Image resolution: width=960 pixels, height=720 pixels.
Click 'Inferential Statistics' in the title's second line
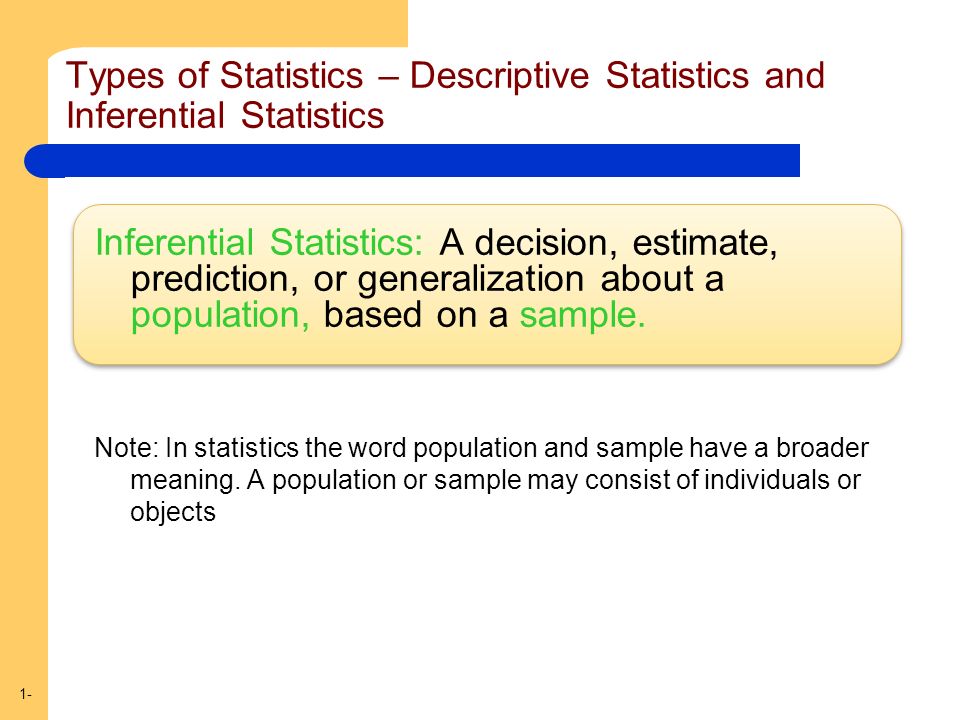click(225, 116)
